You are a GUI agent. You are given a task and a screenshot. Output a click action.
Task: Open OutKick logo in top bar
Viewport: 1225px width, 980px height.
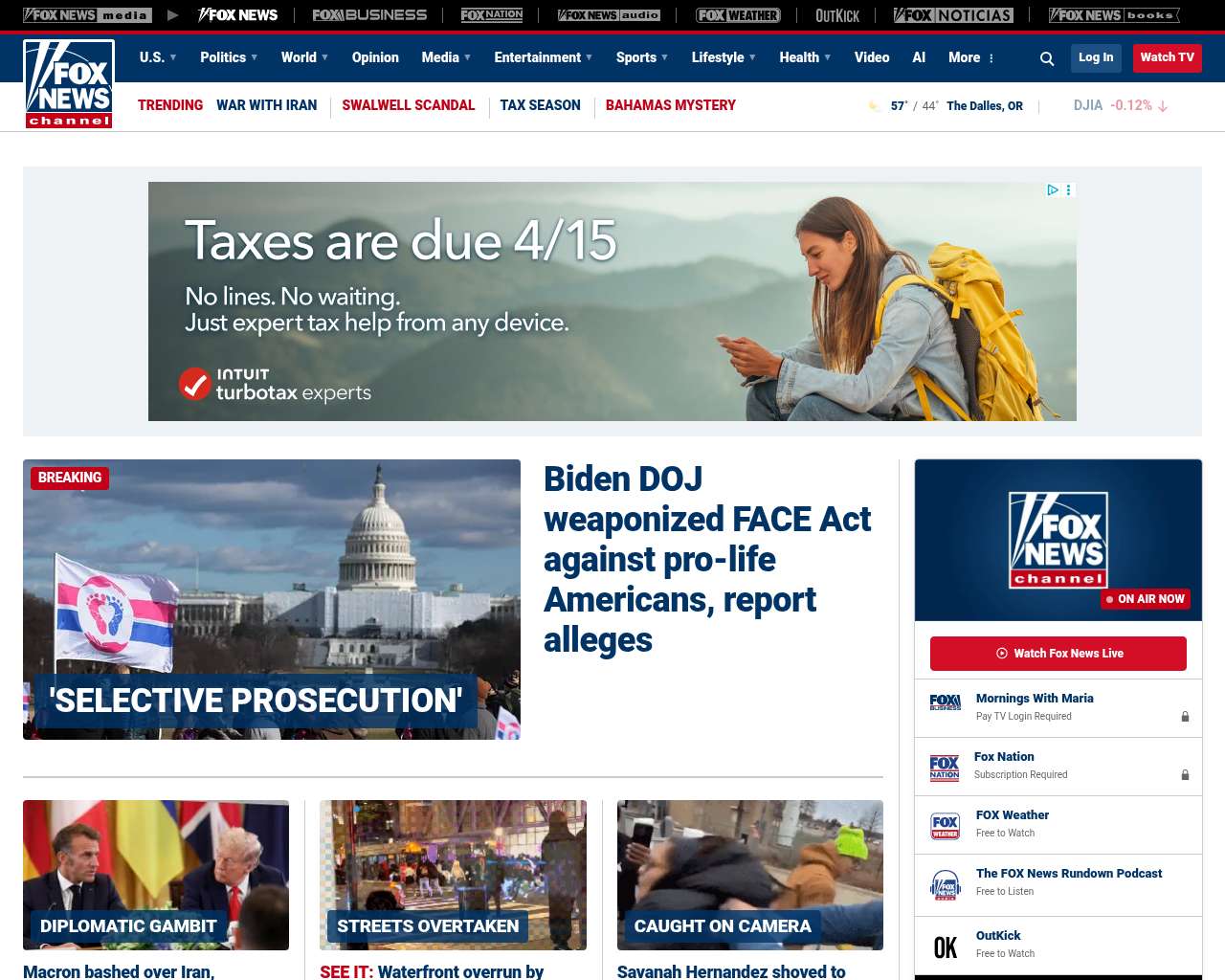coord(837,15)
